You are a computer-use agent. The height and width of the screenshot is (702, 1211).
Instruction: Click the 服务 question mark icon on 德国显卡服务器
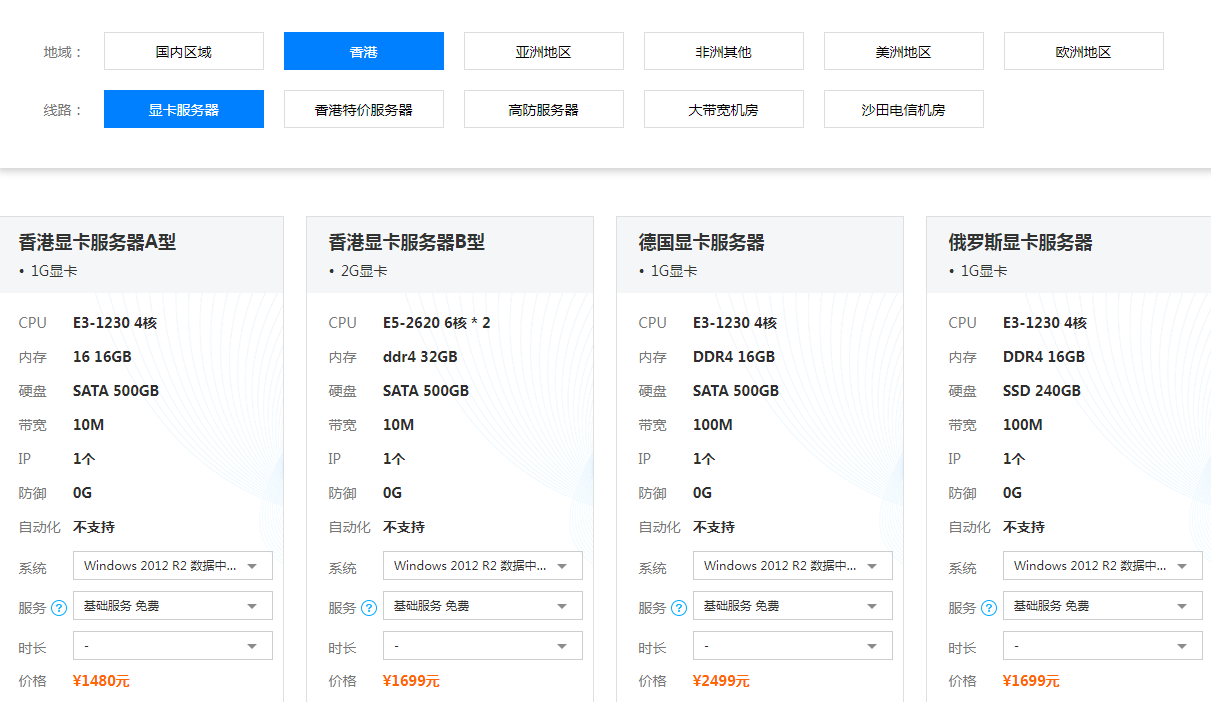[x=680, y=605]
